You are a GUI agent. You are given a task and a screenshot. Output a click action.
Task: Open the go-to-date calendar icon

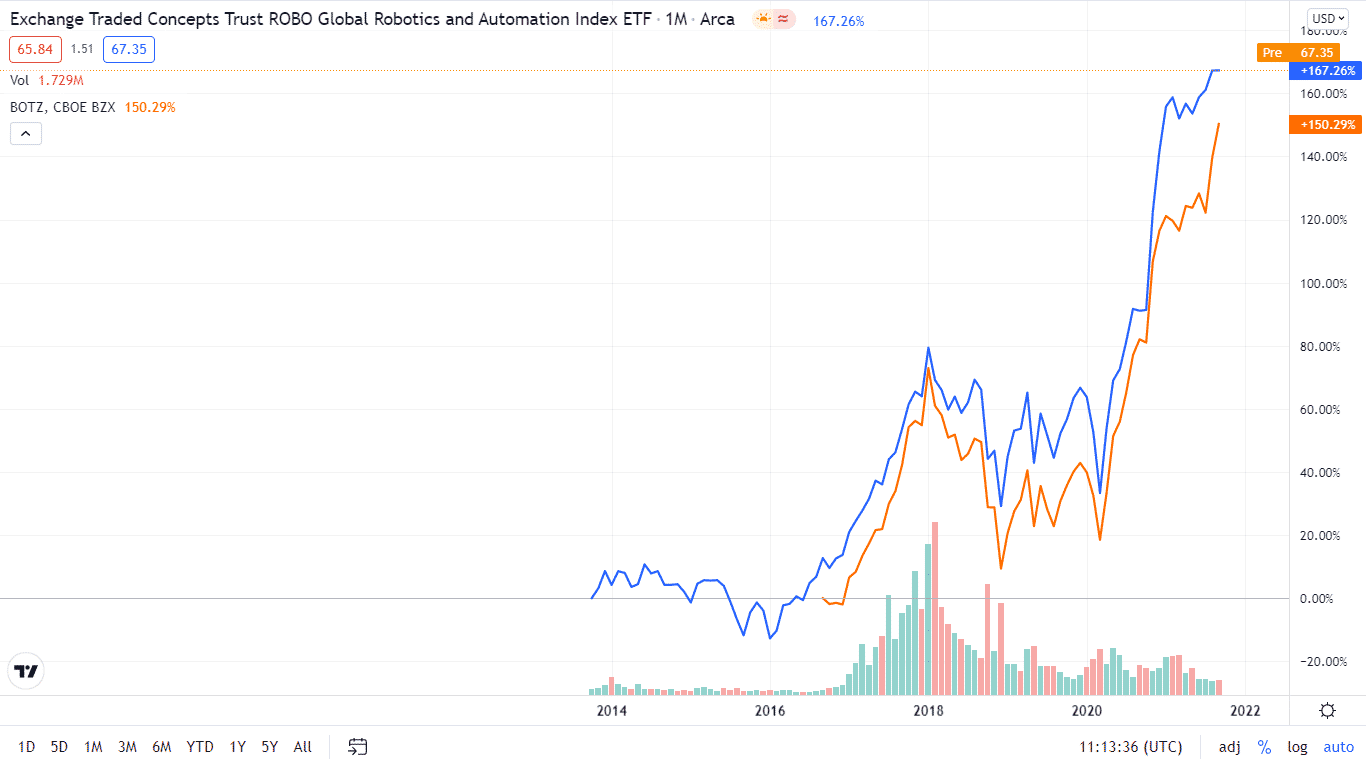coord(355,746)
